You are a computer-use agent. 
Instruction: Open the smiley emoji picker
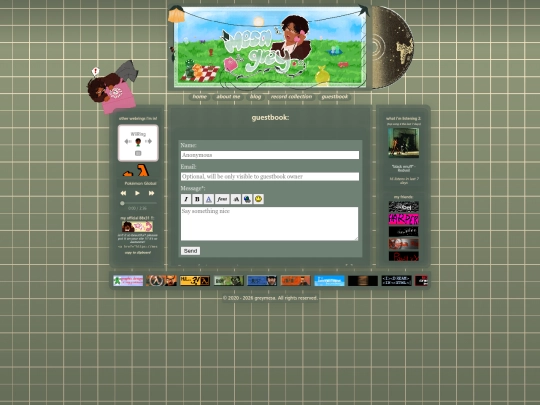[259, 199]
